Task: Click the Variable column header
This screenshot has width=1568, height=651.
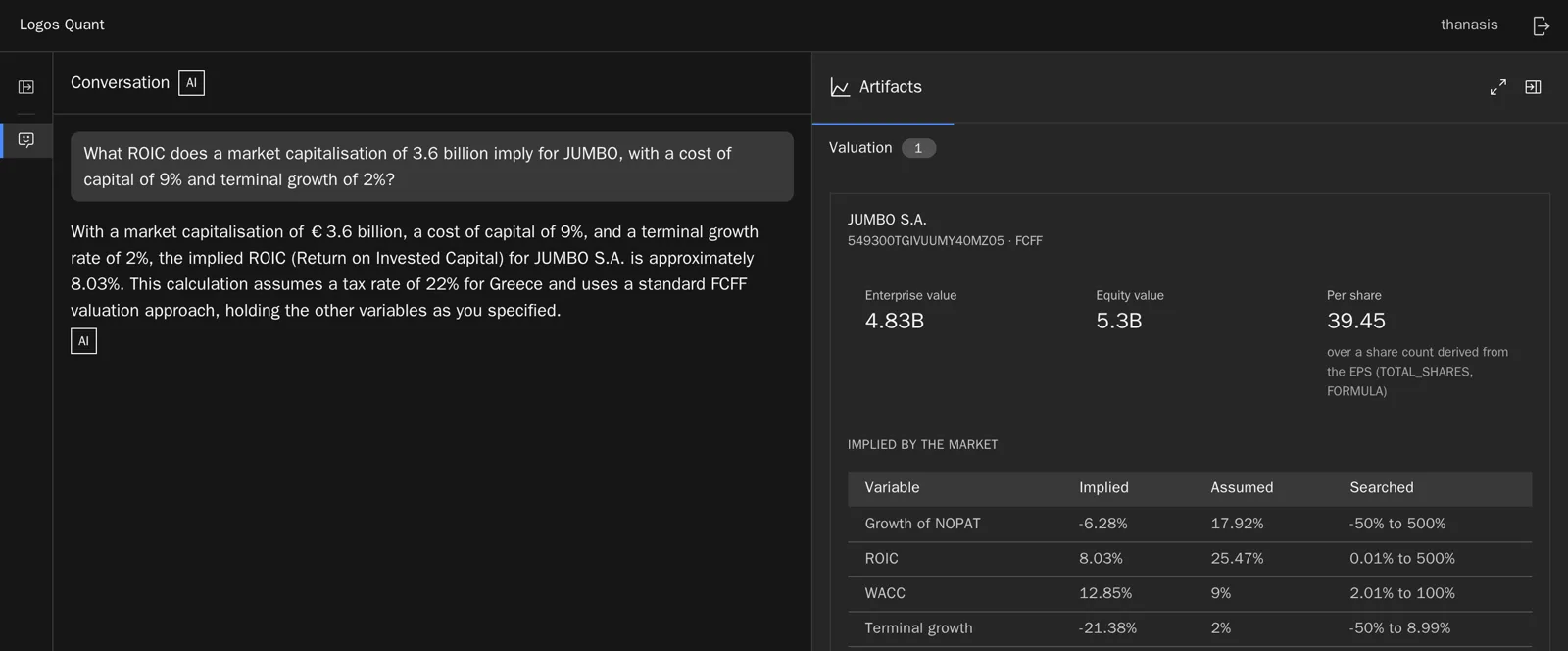Action: pyautogui.click(x=892, y=488)
